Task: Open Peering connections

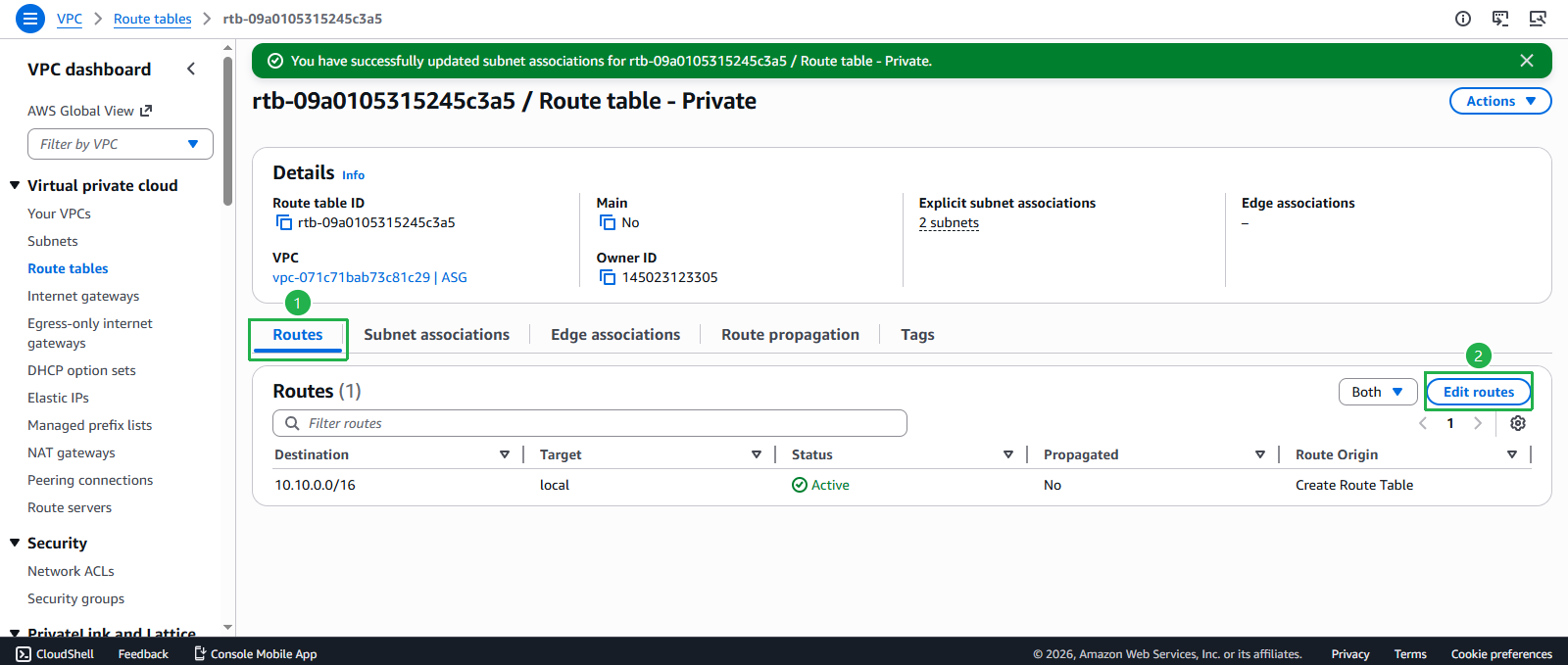Action: tap(90, 480)
